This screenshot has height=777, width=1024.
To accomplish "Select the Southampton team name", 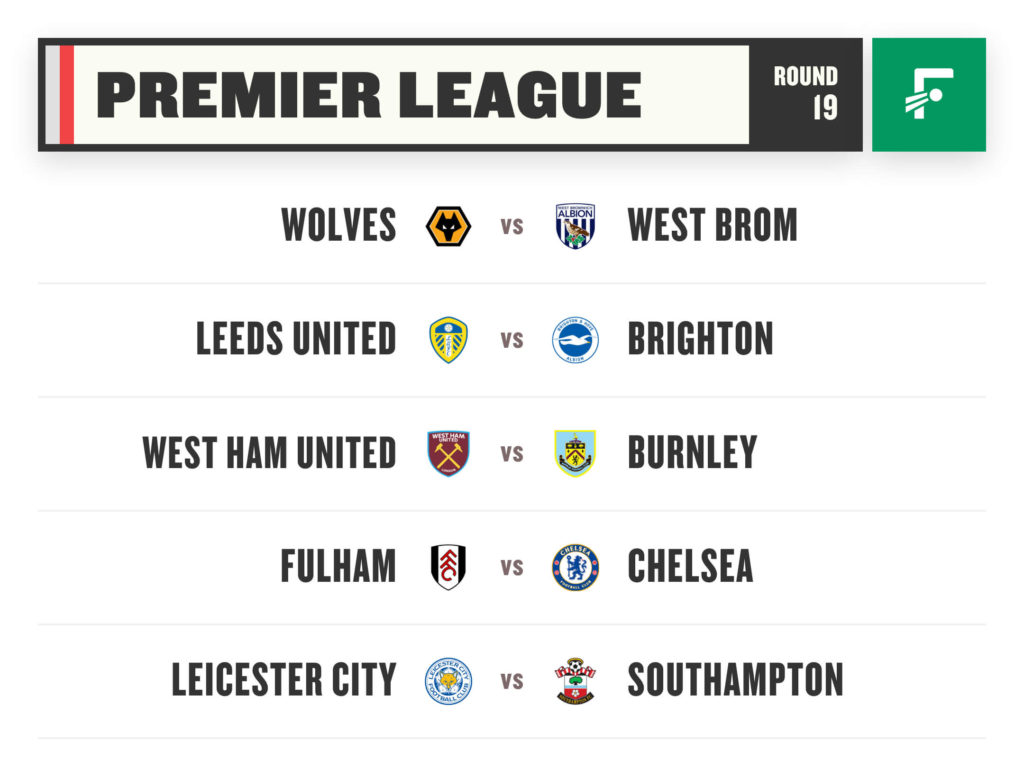I will [x=735, y=680].
